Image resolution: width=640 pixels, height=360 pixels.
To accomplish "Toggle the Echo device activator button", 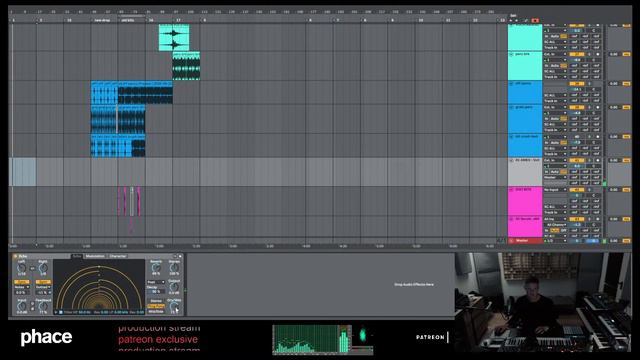I will [x=15, y=256].
